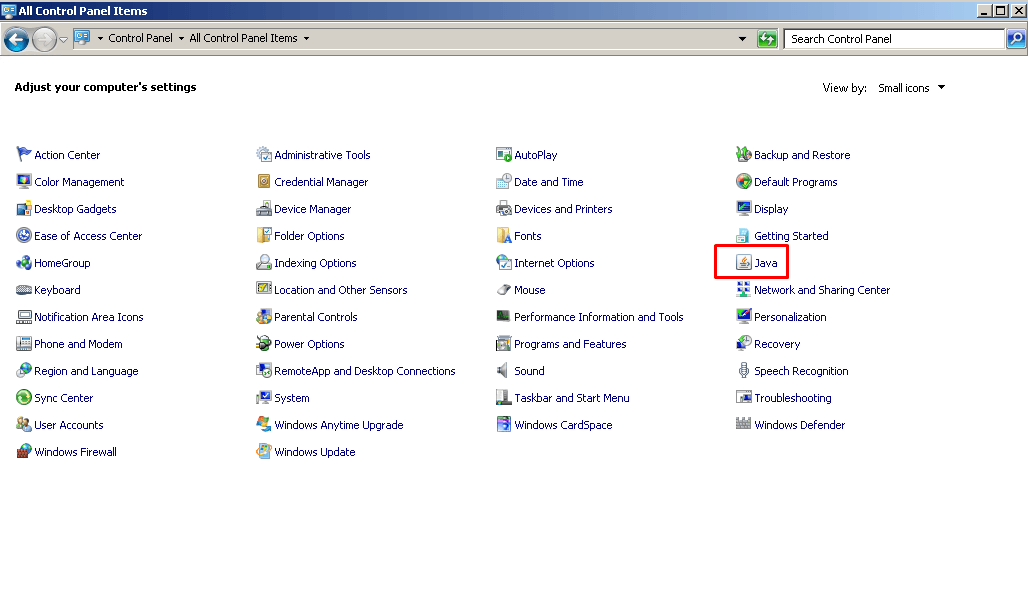Click the Date and Time clock icon

click(x=504, y=181)
